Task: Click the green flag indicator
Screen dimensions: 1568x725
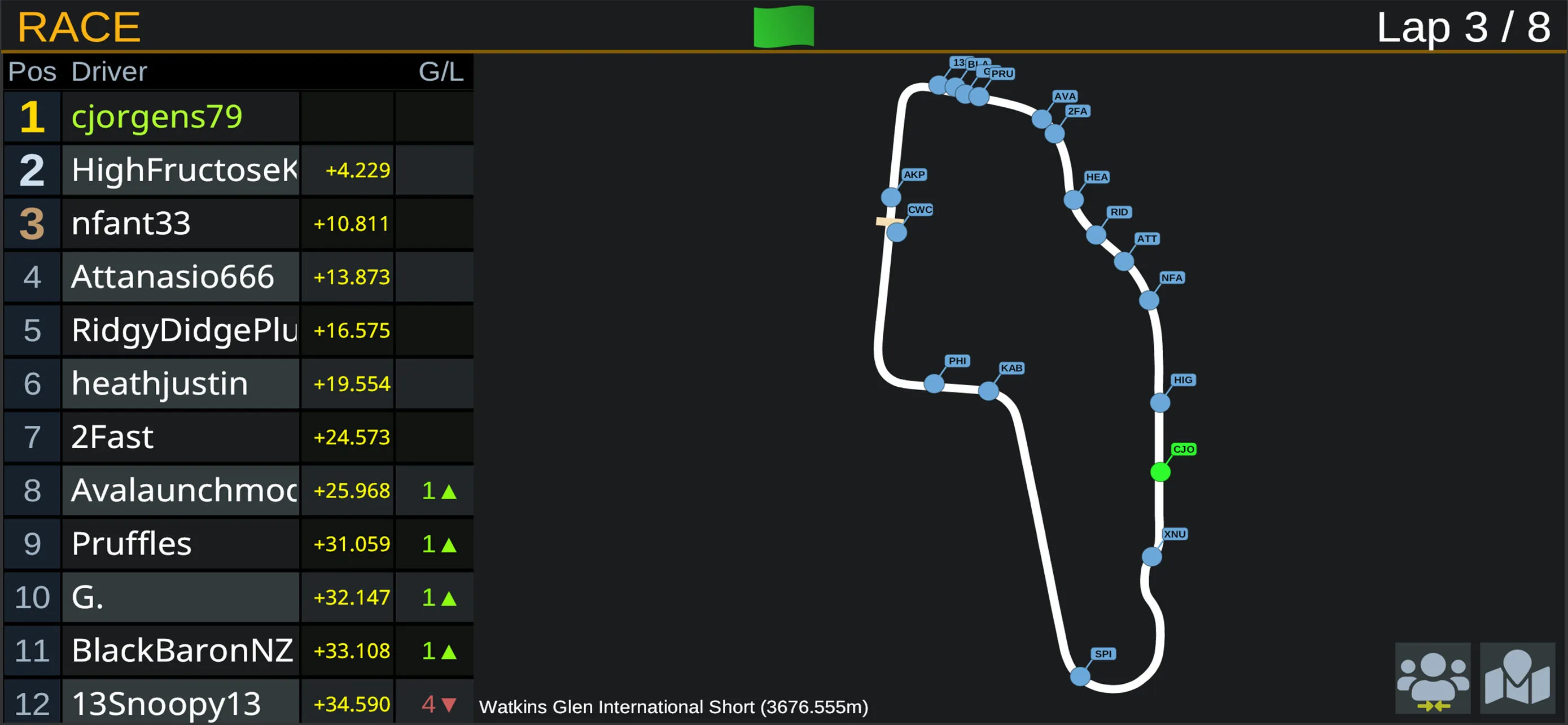Action: click(x=783, y=26)
